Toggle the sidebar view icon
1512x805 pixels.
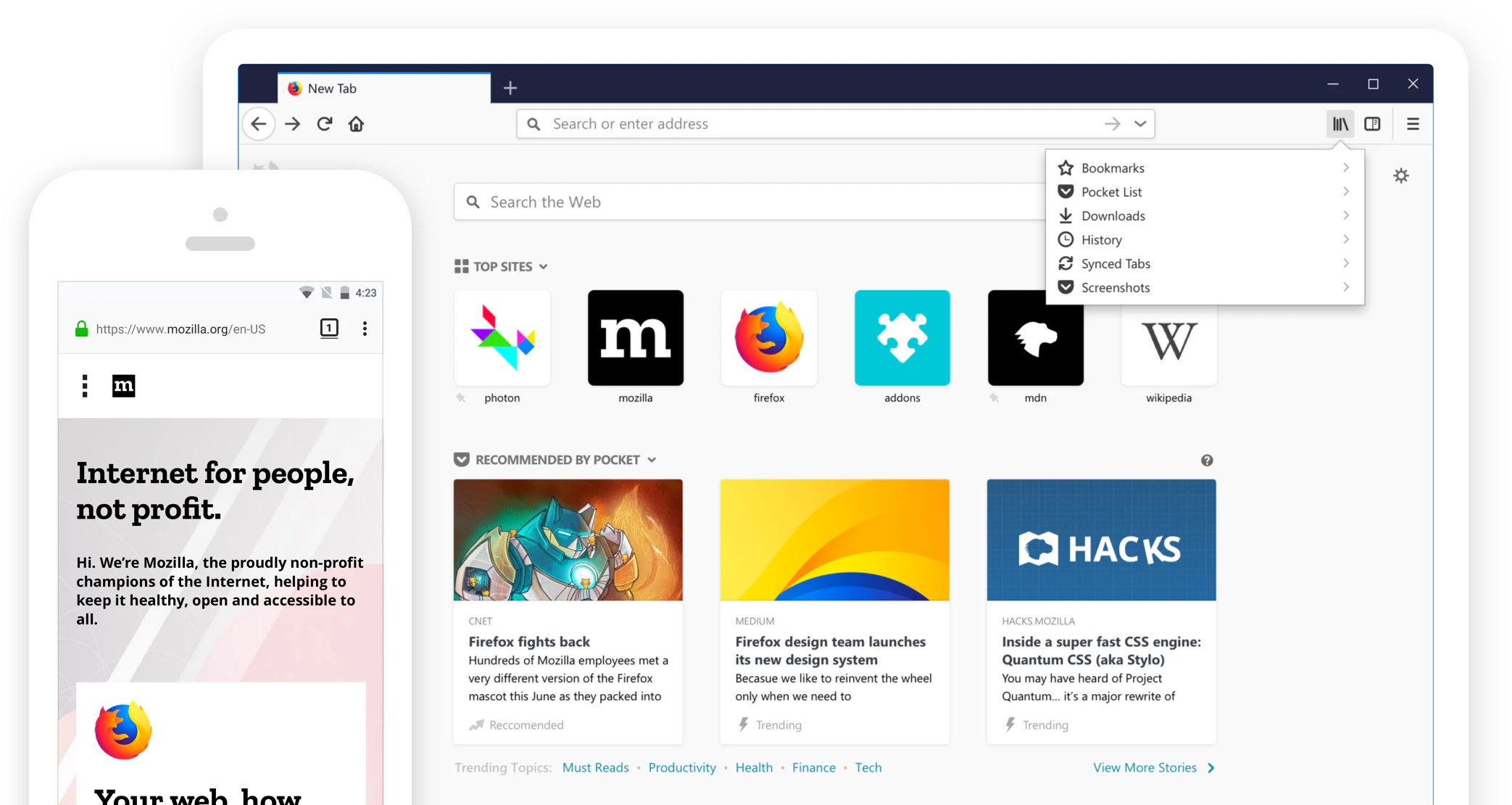coord(1372,124)
